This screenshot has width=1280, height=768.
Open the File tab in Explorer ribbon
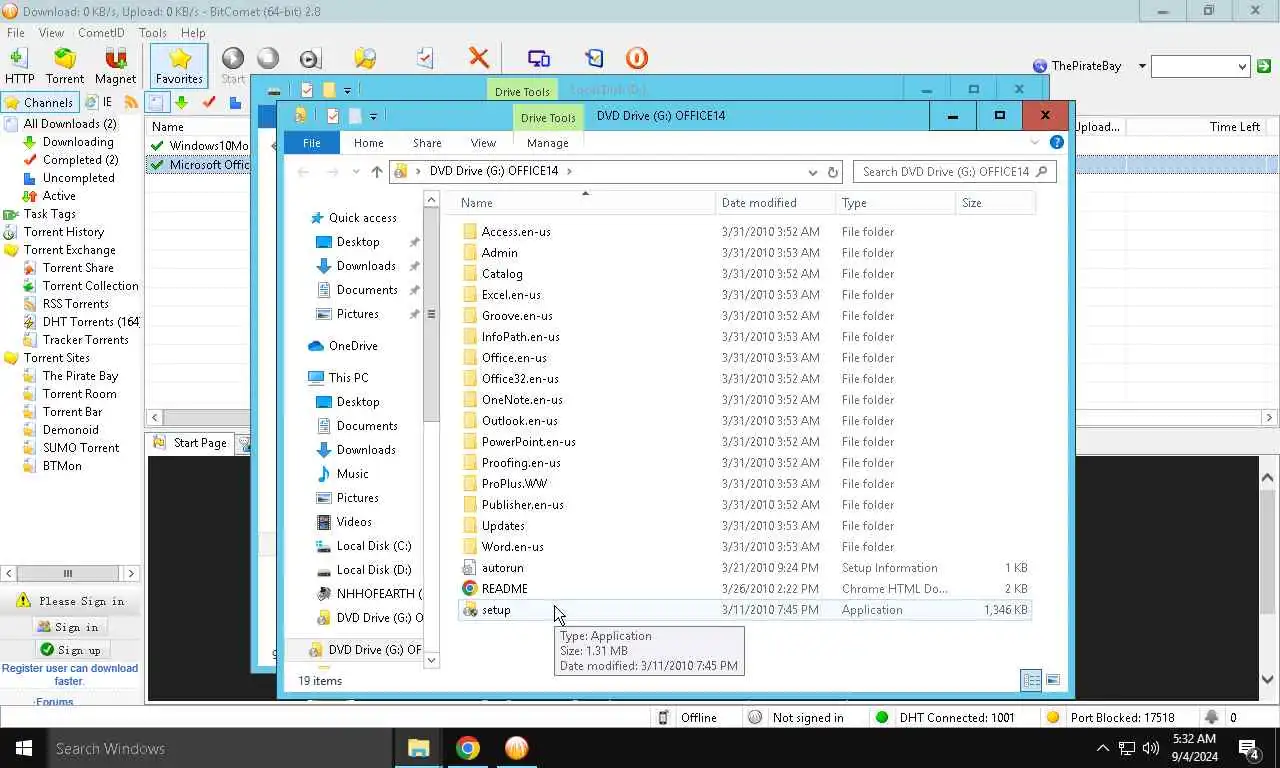[x=312, y=143]
